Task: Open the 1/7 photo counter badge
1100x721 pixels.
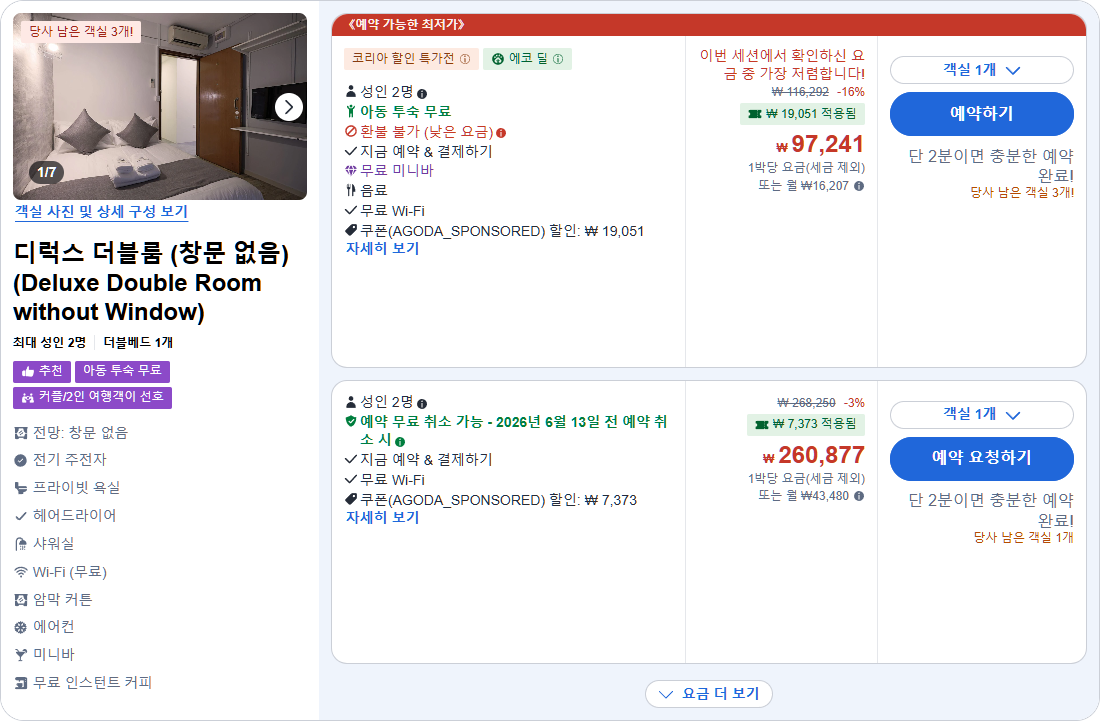Action: pyautogui.click(x=46, y=172)
